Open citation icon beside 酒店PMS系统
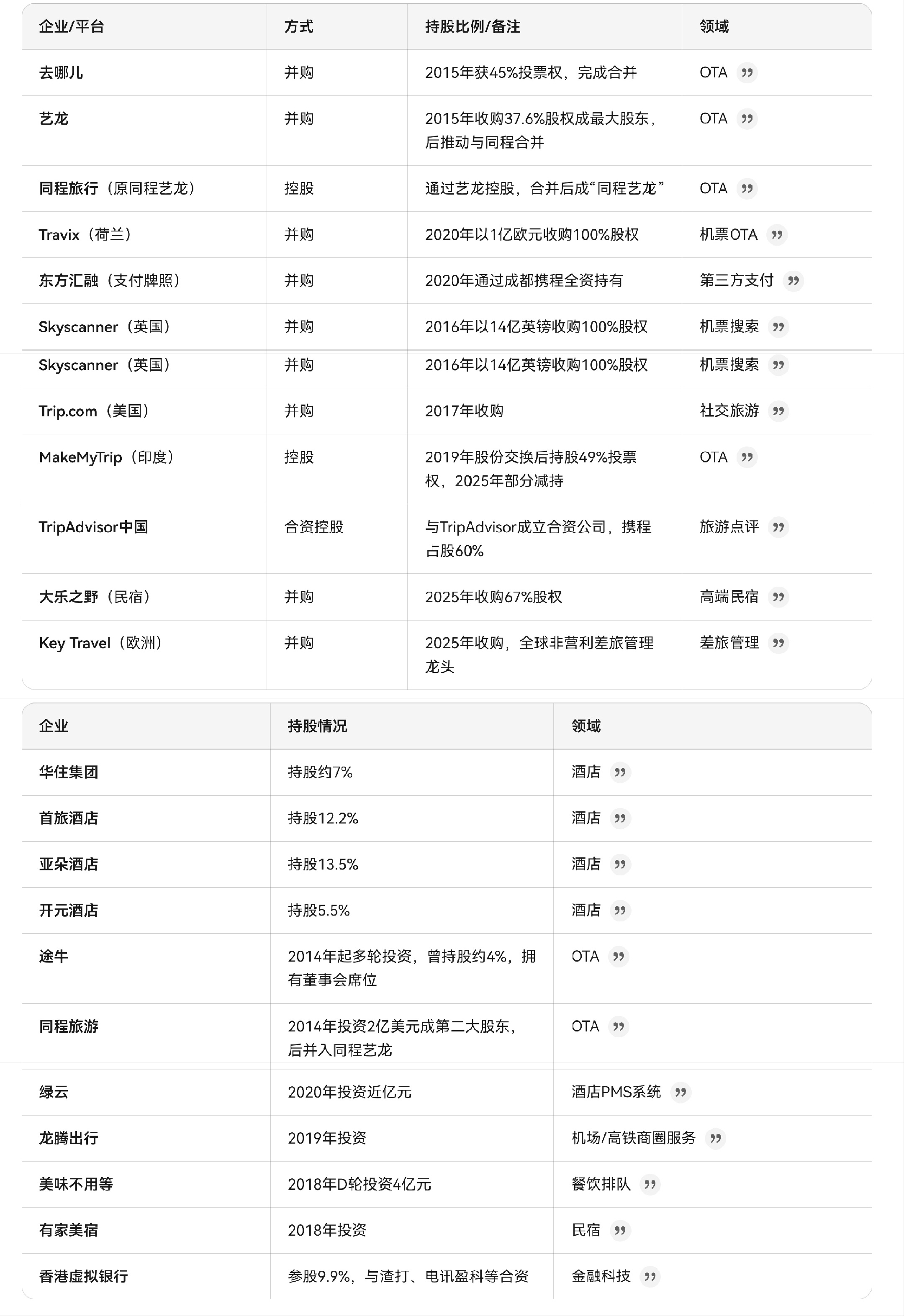Viewport: 904px width, 1316px height. [x=680, y=1092]
